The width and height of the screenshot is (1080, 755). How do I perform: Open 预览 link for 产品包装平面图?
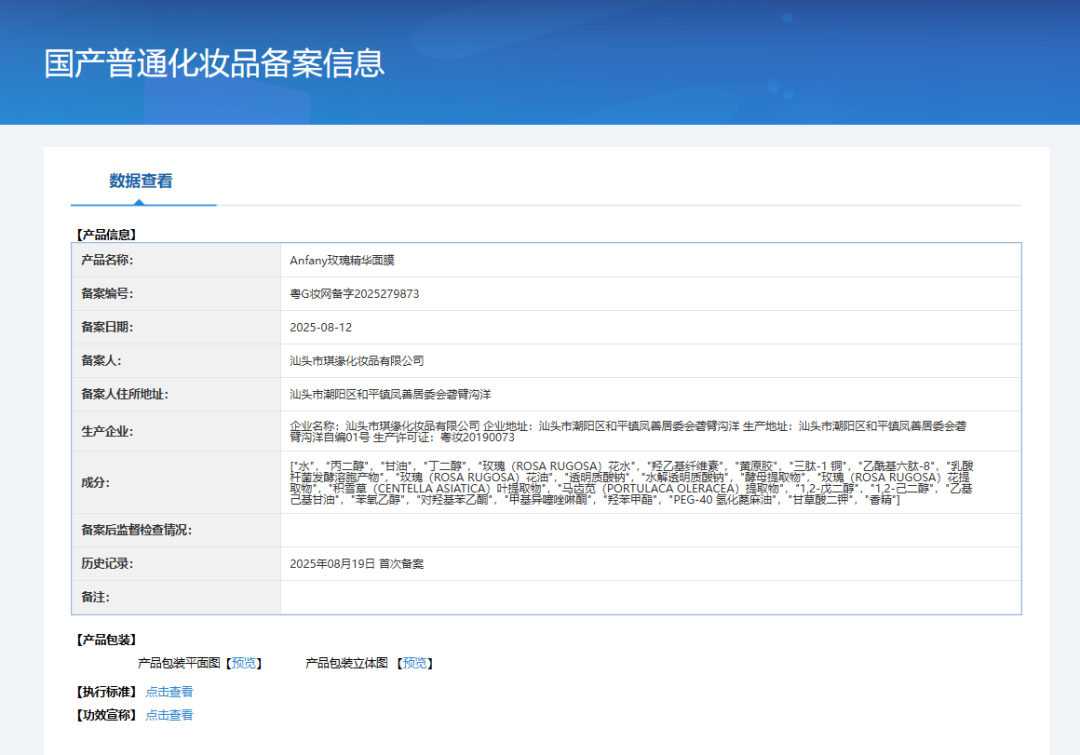click(x=244, y=663)
